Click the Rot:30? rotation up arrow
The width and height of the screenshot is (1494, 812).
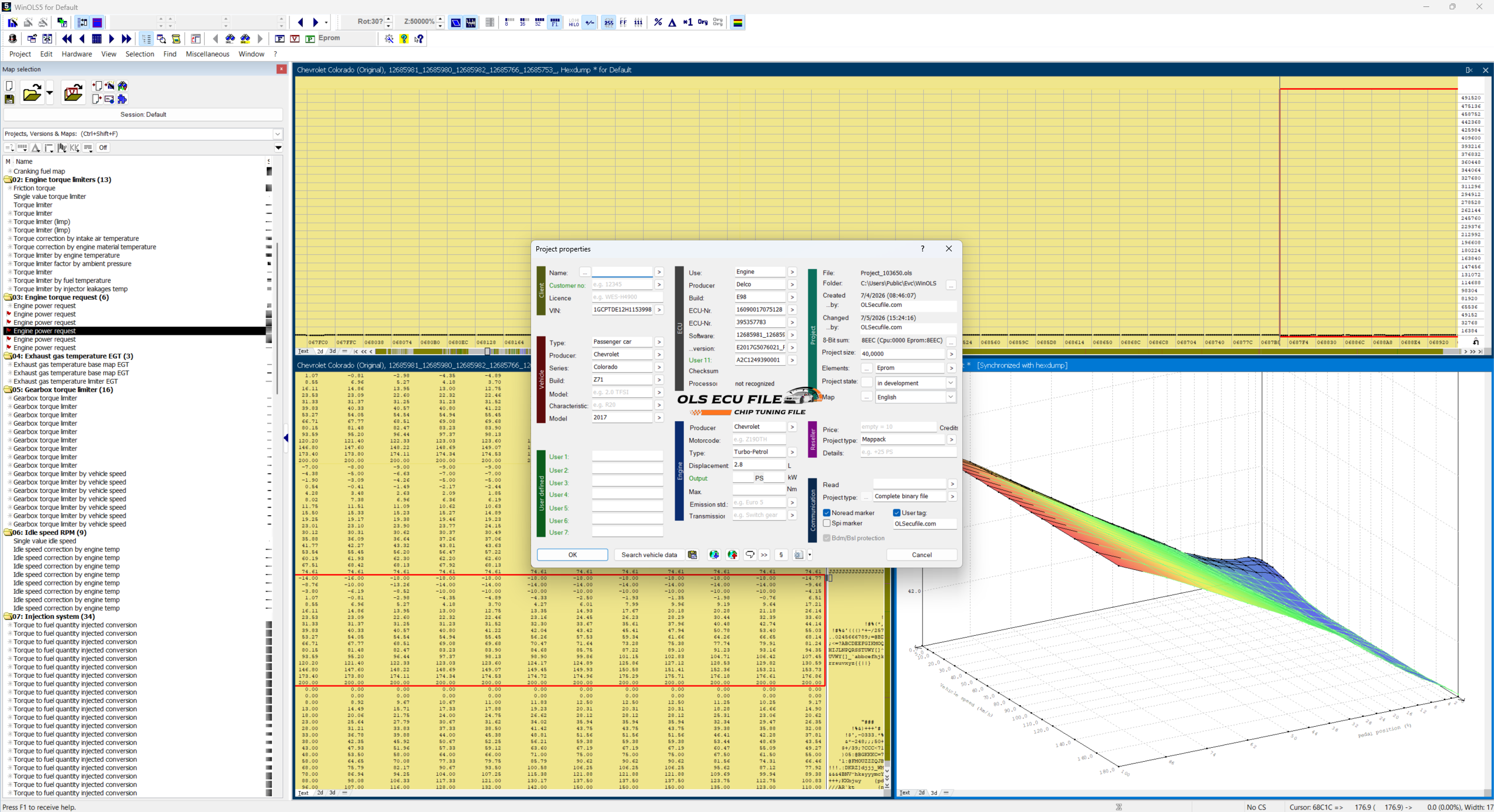click(389, 19)
